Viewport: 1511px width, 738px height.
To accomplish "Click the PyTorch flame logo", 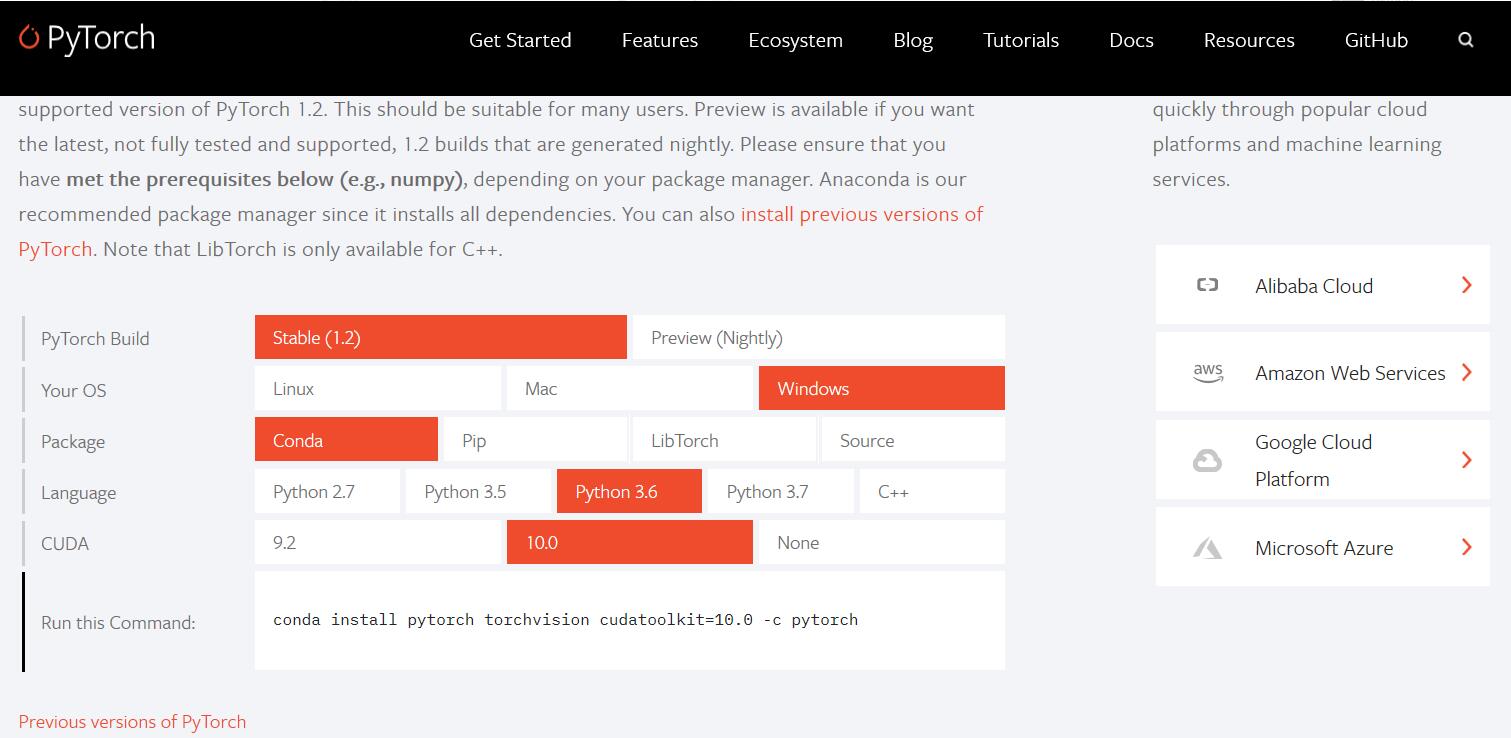I will (29, 38).
